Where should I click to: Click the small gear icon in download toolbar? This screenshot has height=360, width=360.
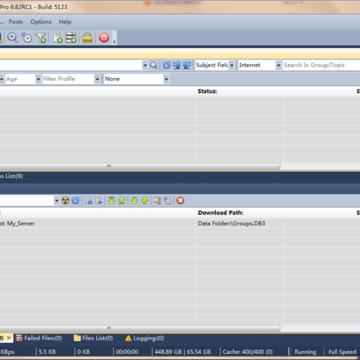(x=168, y=201)
